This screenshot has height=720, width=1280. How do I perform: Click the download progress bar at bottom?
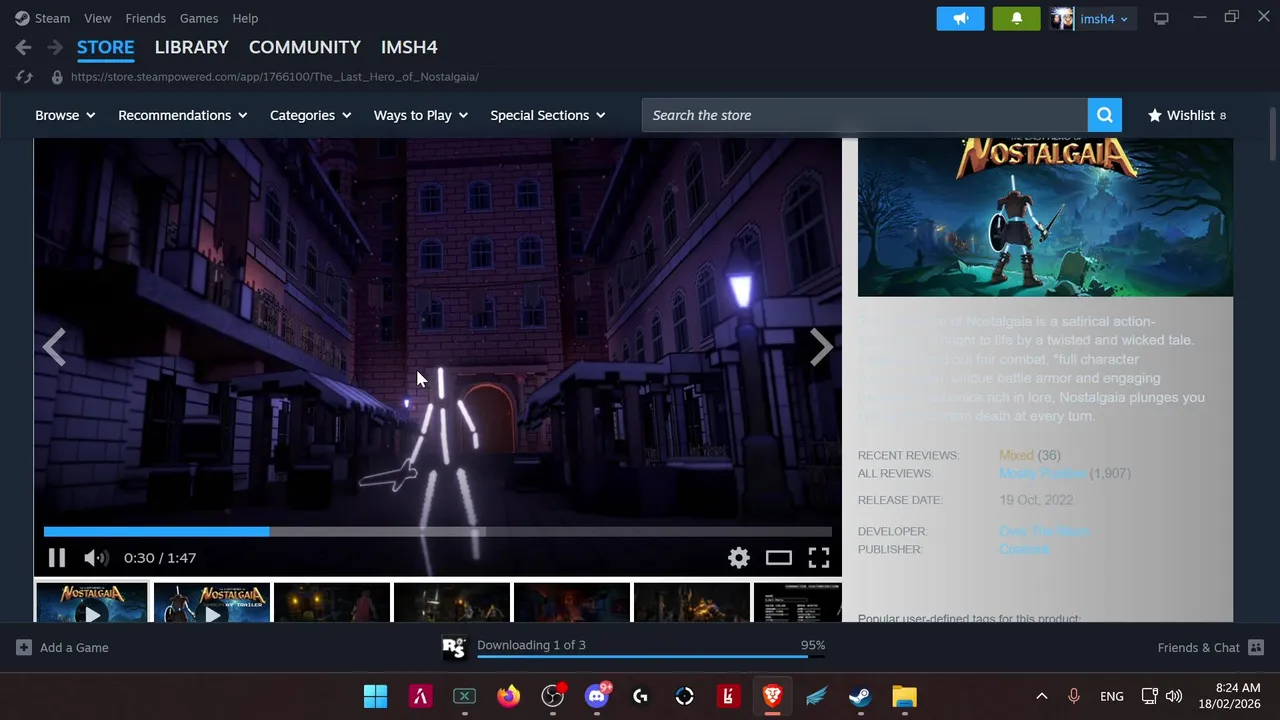(x=651, y=657)
